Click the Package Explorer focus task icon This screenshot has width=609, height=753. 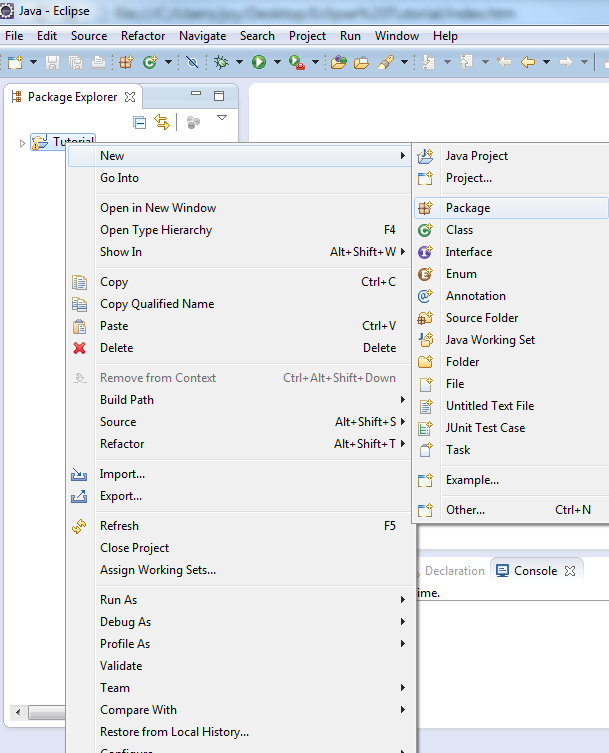[x=193, y=122]
